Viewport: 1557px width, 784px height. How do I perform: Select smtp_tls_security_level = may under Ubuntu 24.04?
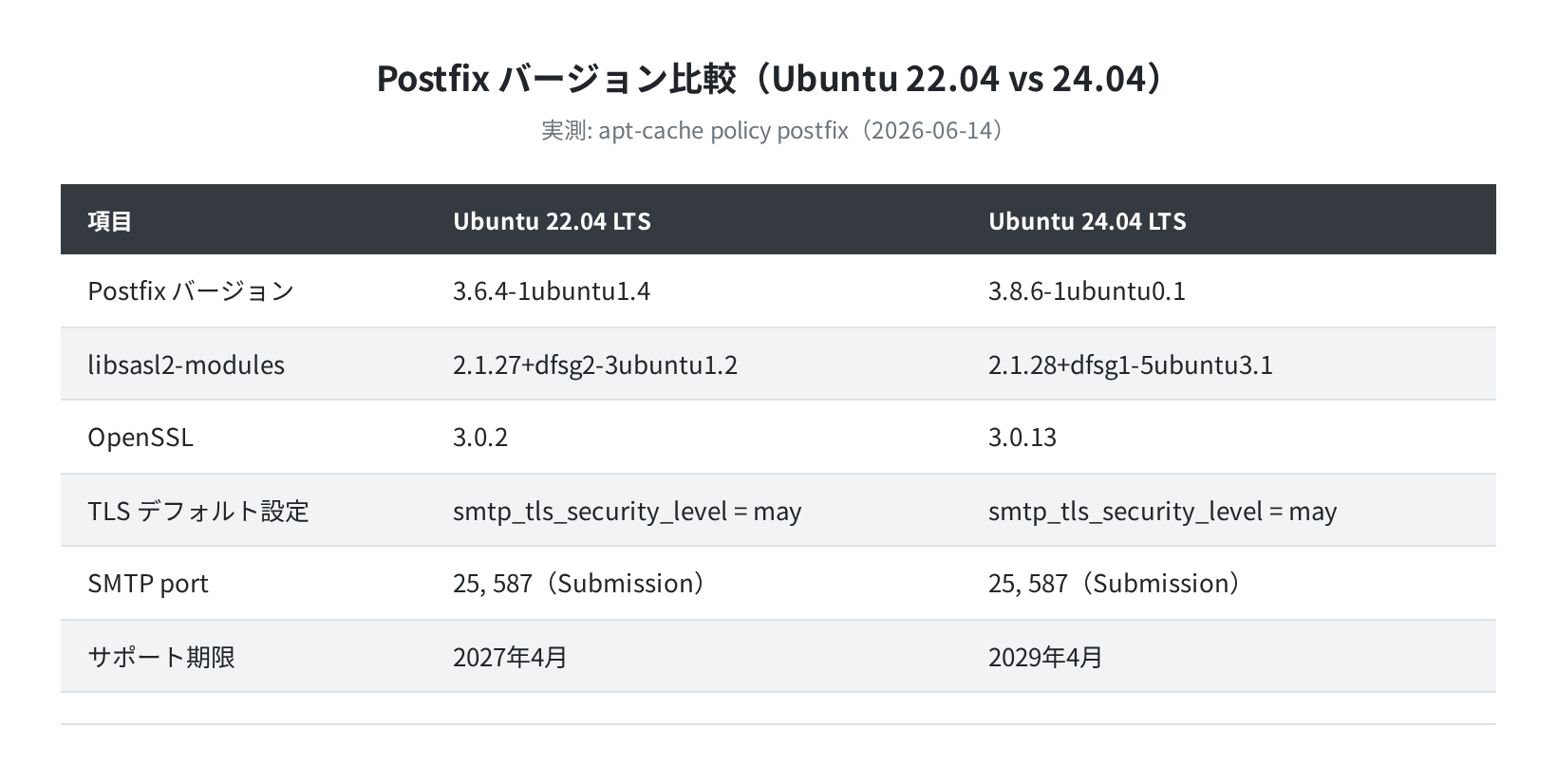pyautogui.click(x=1163, y=512)
